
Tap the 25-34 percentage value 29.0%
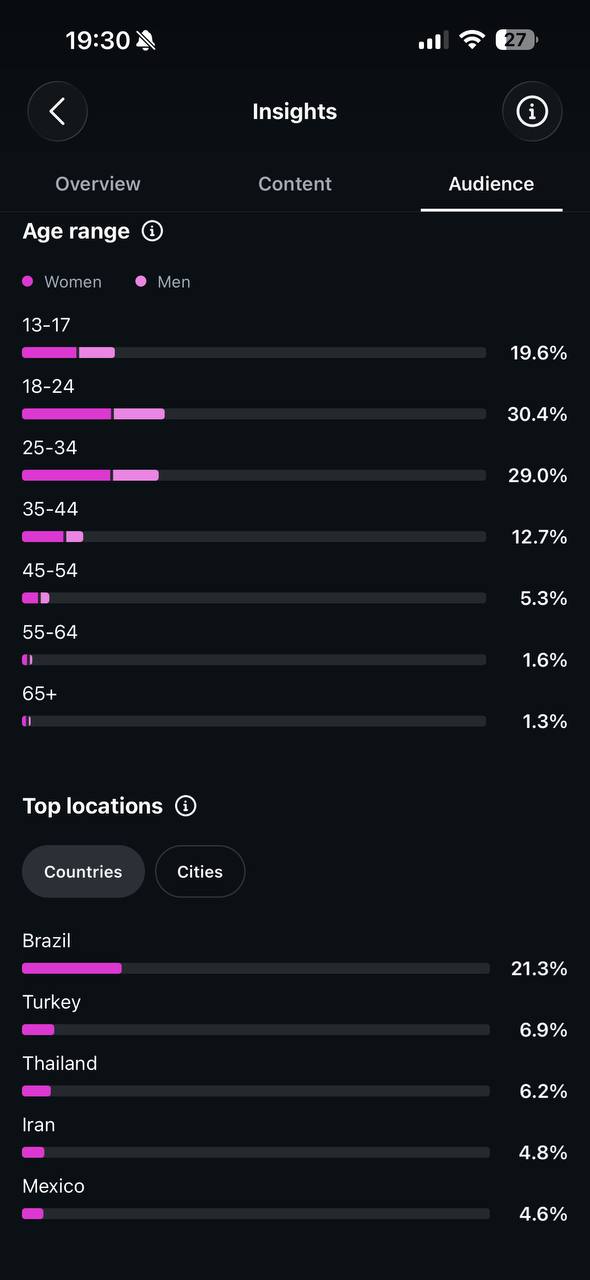point(538,476)
